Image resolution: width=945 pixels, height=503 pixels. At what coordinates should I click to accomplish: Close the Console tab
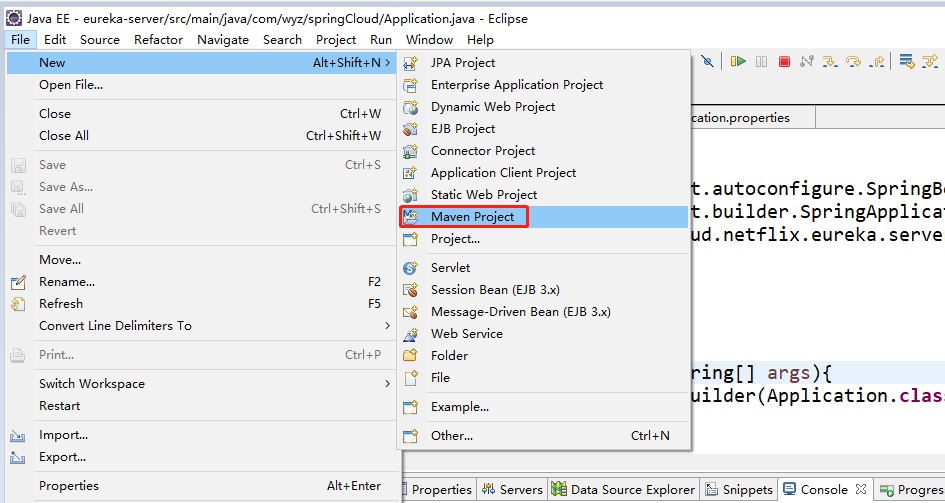pyautogui.click(x=861, y=489)
